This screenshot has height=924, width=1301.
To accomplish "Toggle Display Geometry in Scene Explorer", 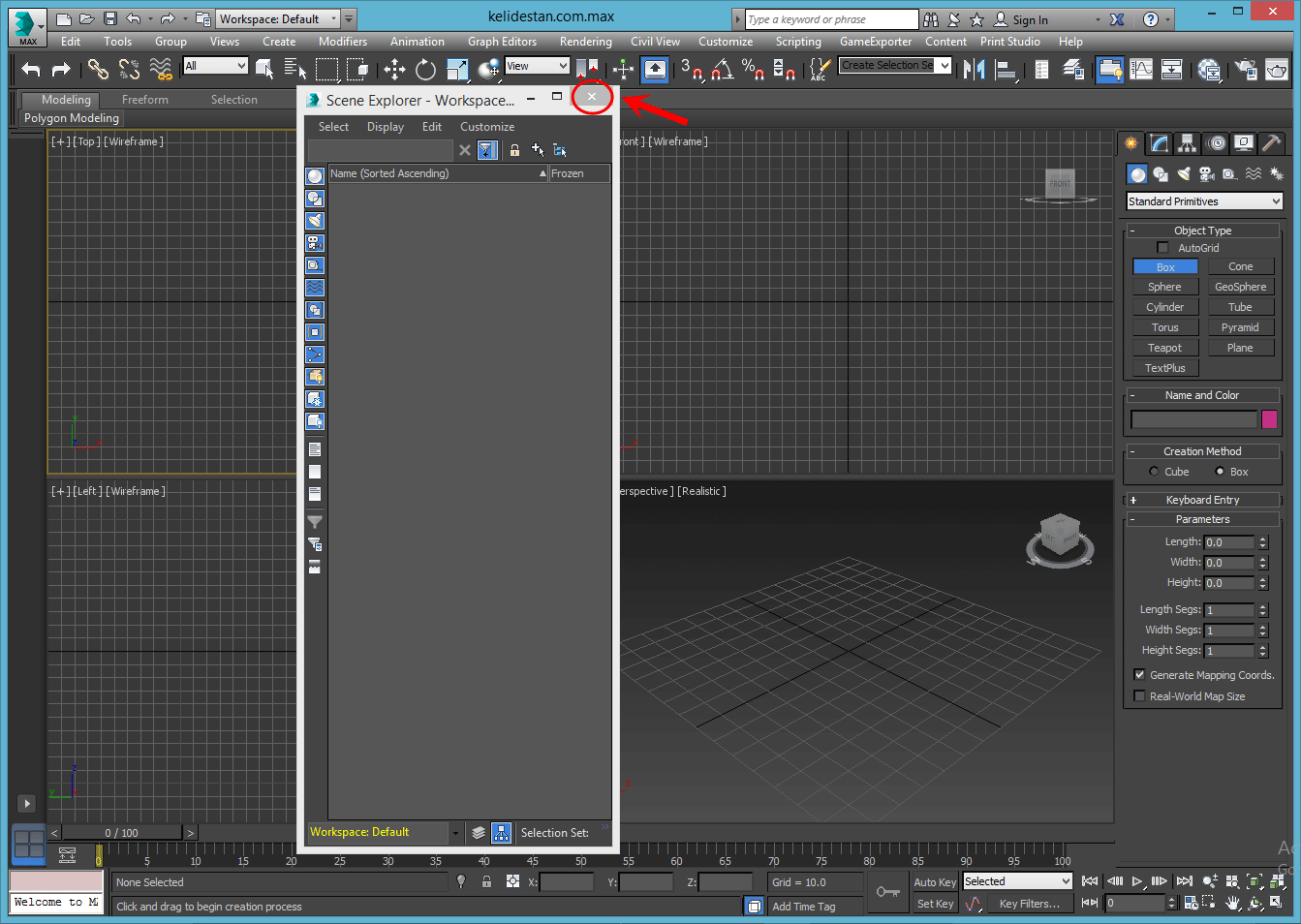I will point(315,176).
